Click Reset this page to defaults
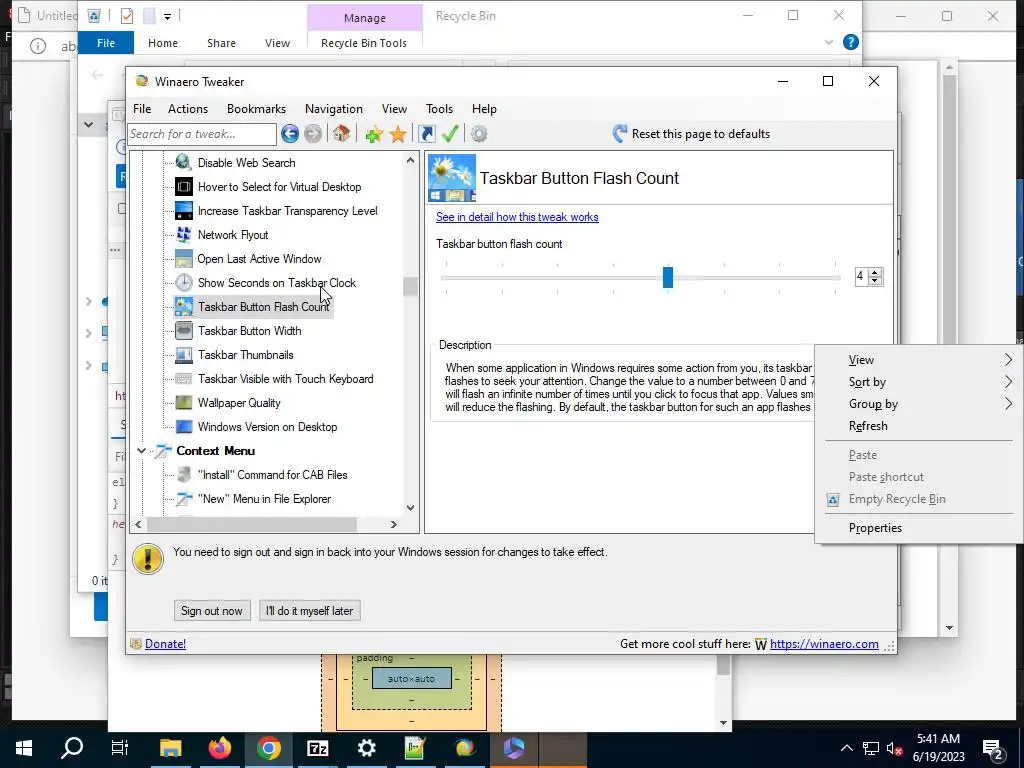This screenshot has height=768, width=1024. click(691, 134)
